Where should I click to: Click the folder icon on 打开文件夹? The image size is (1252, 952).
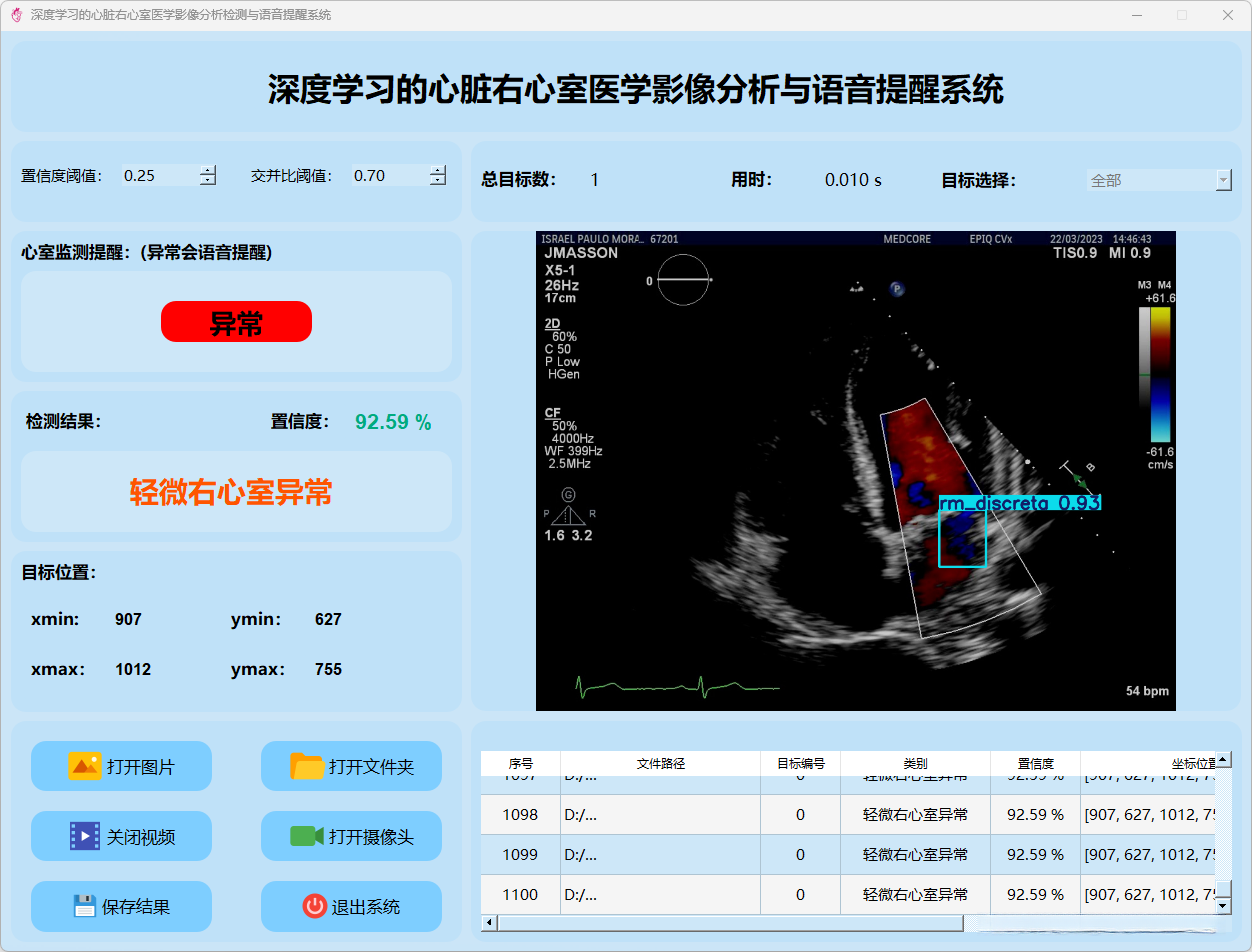307,766
